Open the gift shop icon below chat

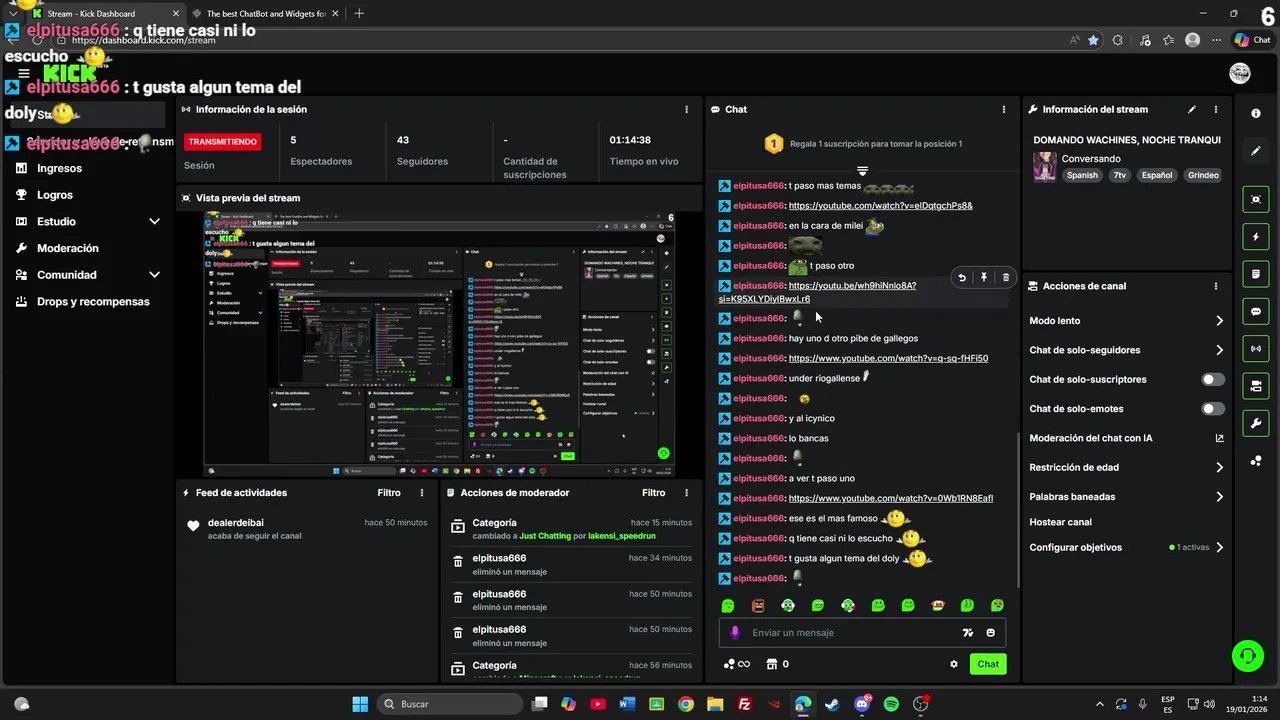pos(772,664)
